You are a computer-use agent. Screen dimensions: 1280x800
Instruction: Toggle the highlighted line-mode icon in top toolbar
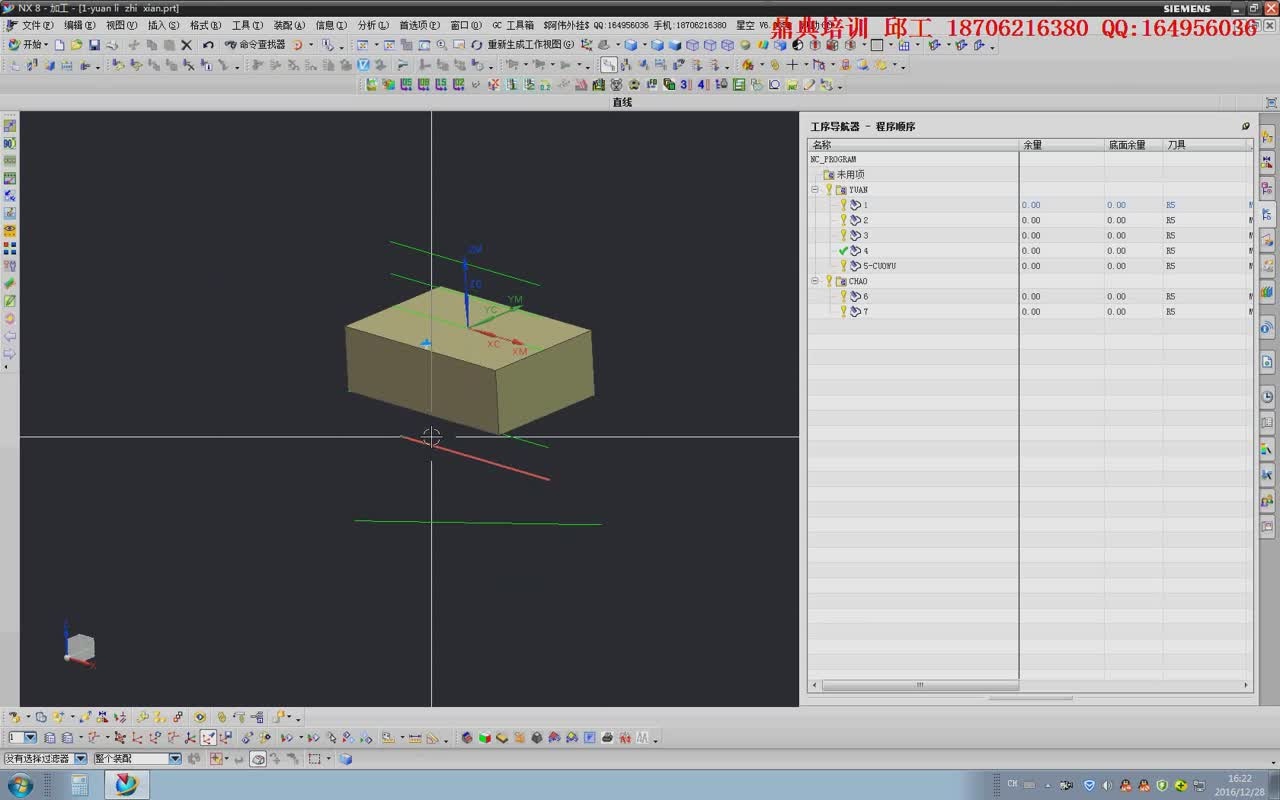coord(608,65)
